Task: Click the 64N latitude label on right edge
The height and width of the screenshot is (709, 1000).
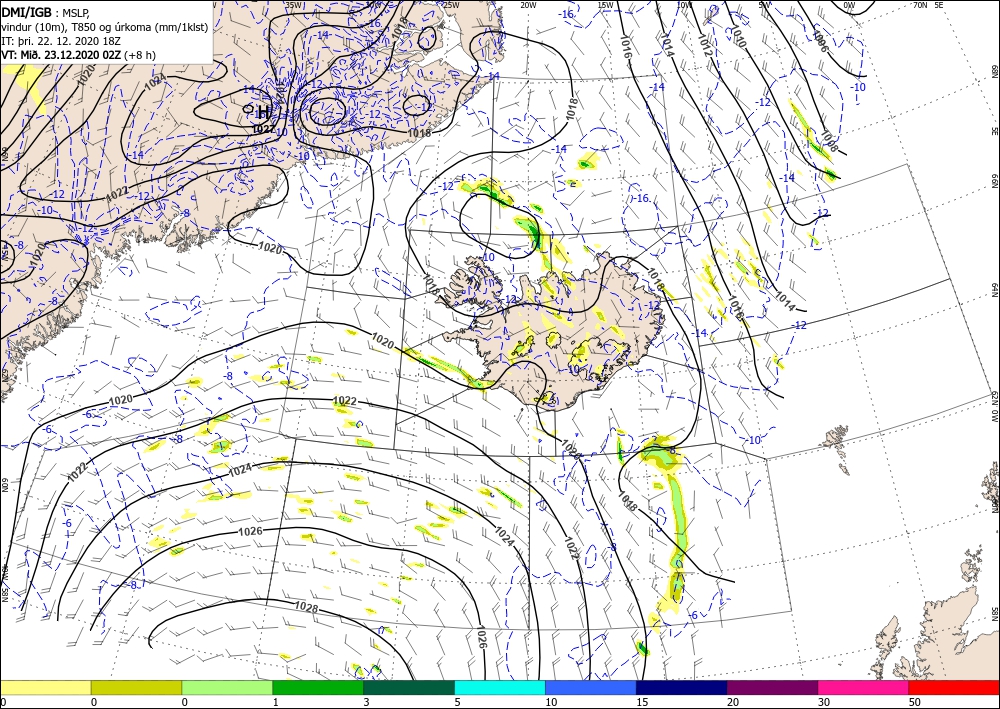Action: pos(995,290)
